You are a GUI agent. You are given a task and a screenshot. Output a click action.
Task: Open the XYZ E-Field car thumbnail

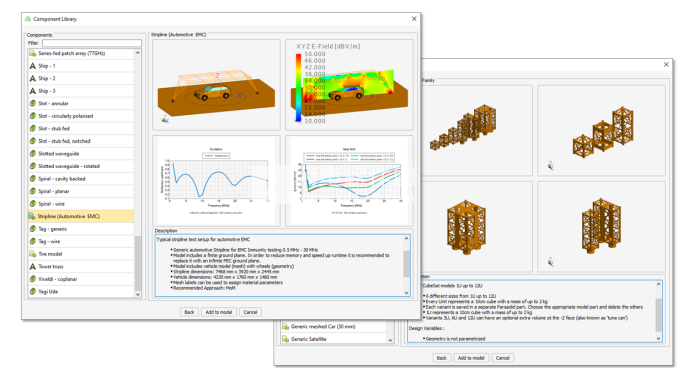349,85
